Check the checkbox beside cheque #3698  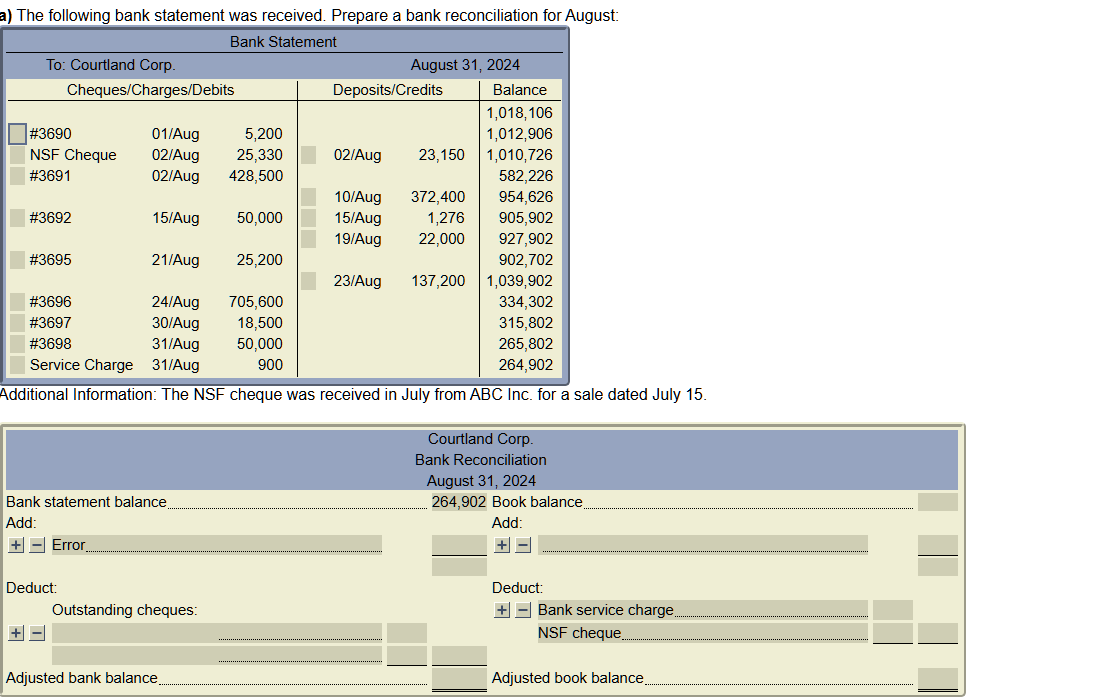click(x=15, y=343)
